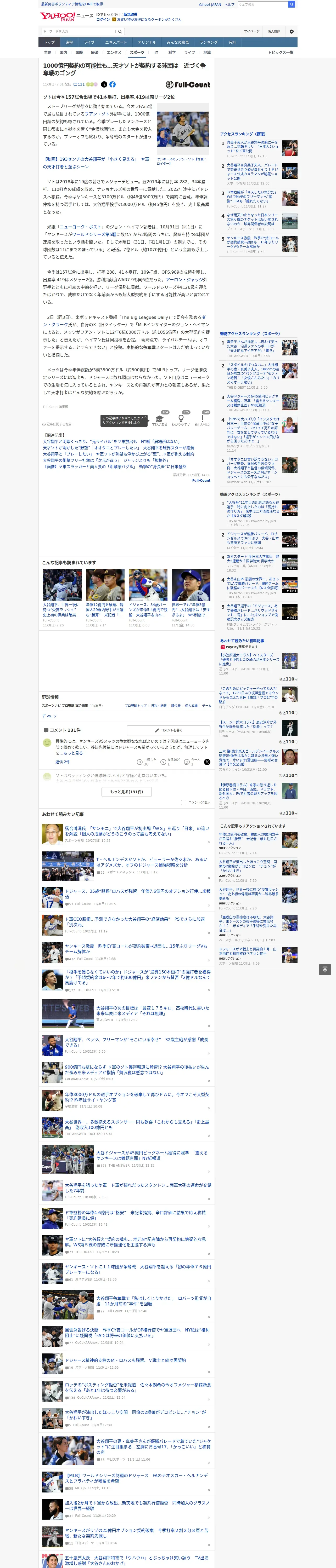Toggle コメント非表示 checkbox

[183, 802]
